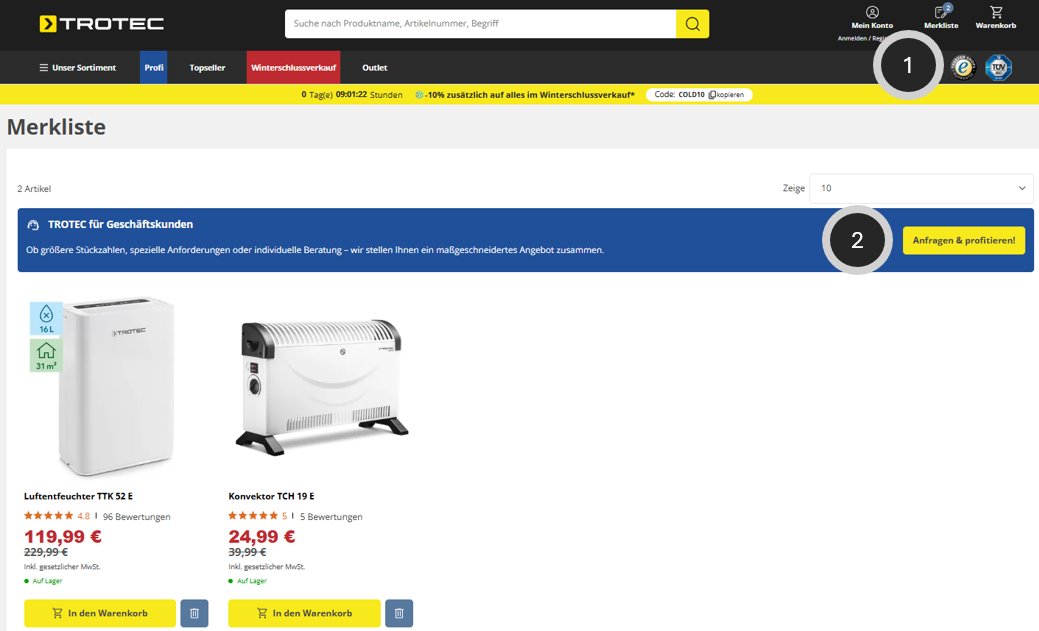Focus the product search input field
This screenshot has height=631, width=1039.
480,24
